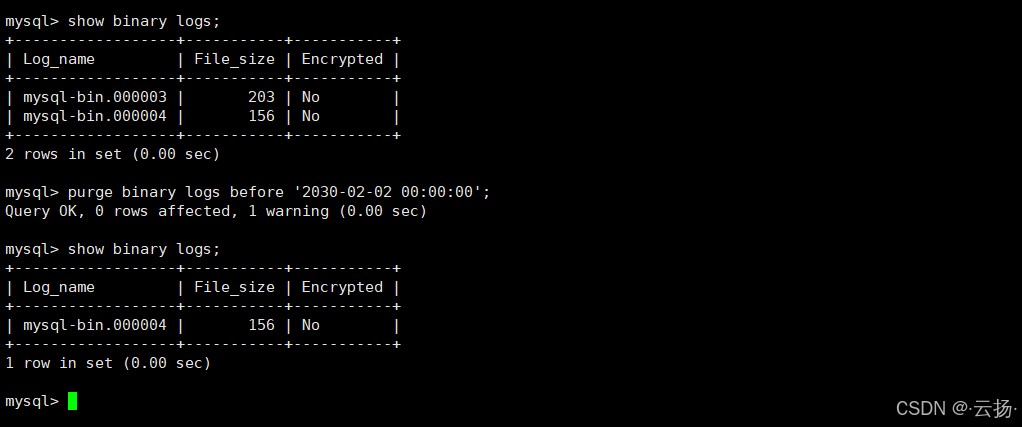
Task: Click File_size header in the first table
Action: tap(234, 59)
